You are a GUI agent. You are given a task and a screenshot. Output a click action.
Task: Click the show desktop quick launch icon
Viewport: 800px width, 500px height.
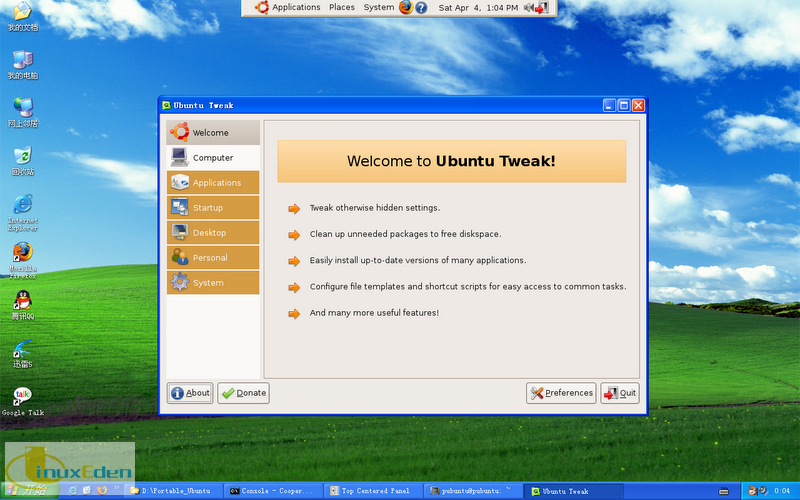coord(87,491)
